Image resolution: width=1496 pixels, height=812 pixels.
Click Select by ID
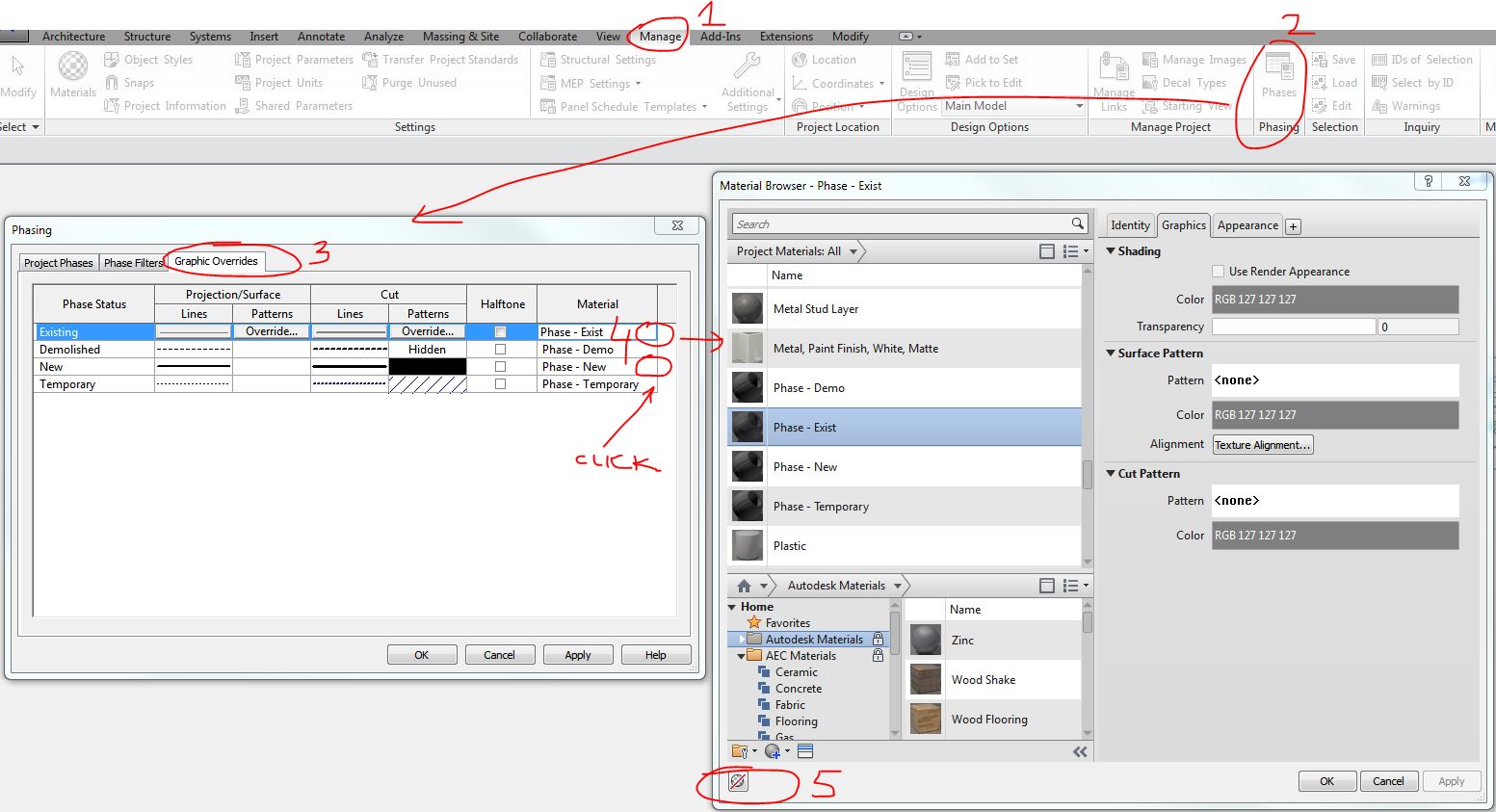click(x=1412, y=83)
